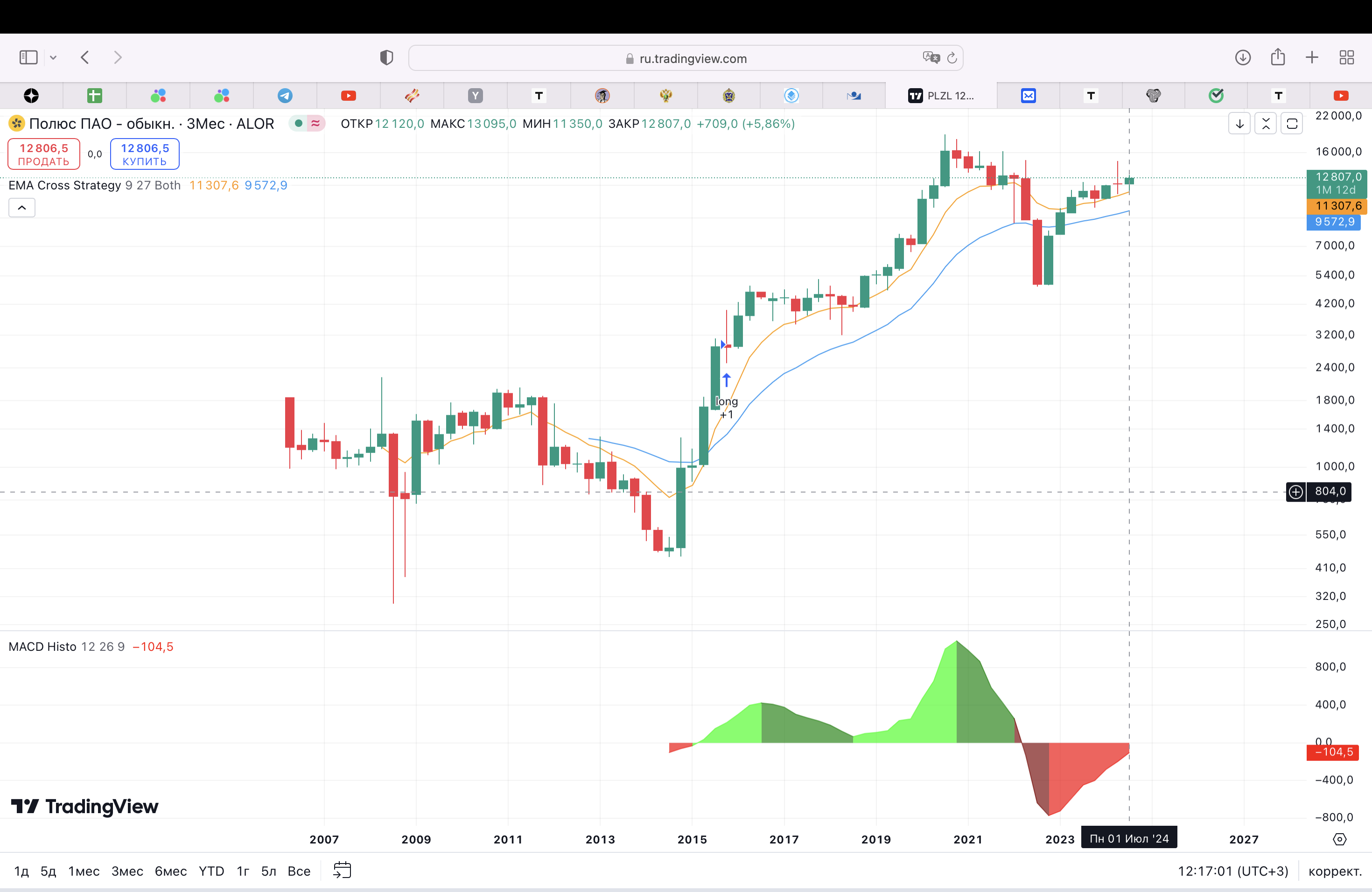
Task: Click the privacy shield icon
Action: coord(386,58)
